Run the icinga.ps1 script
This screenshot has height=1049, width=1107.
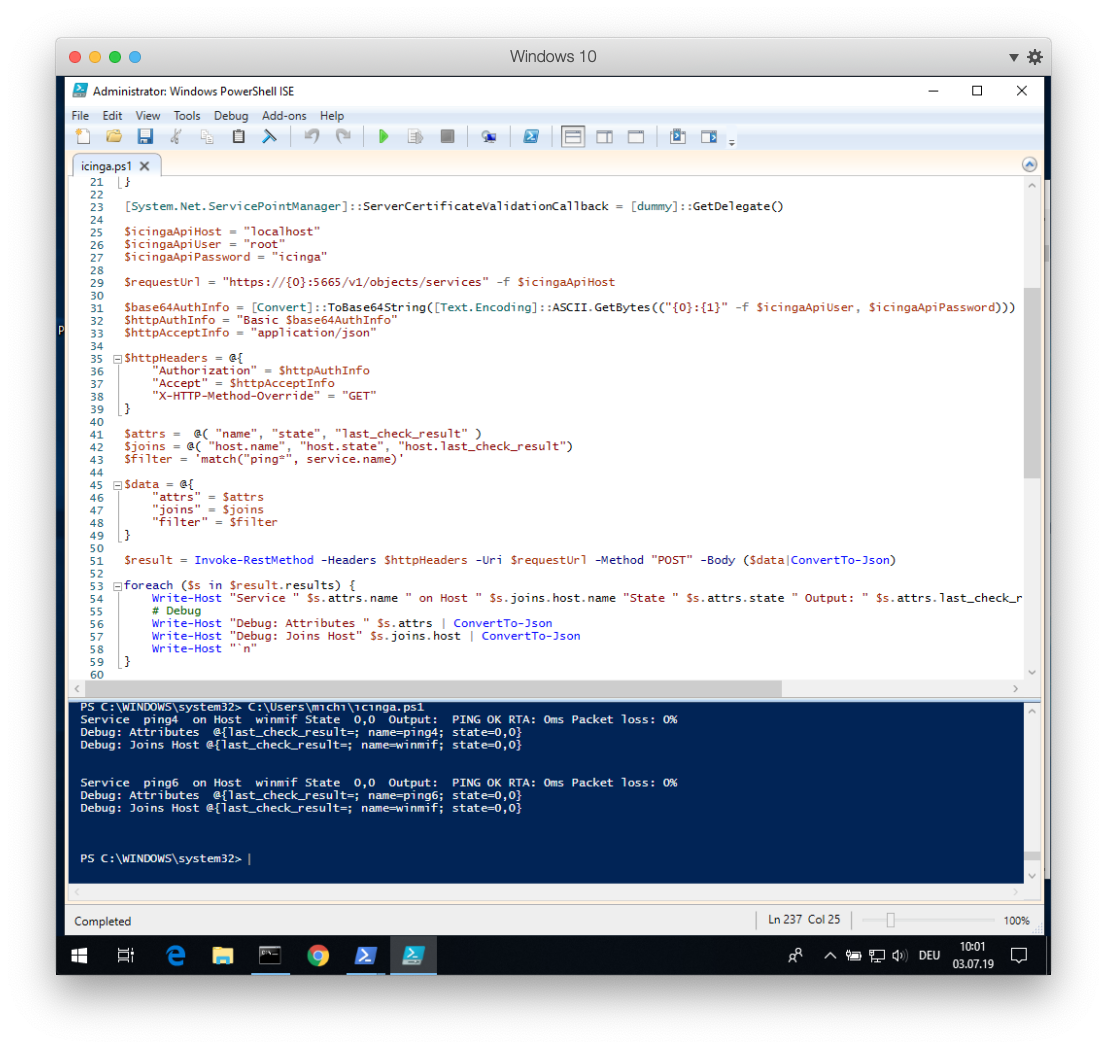click(x=384, y=136)
